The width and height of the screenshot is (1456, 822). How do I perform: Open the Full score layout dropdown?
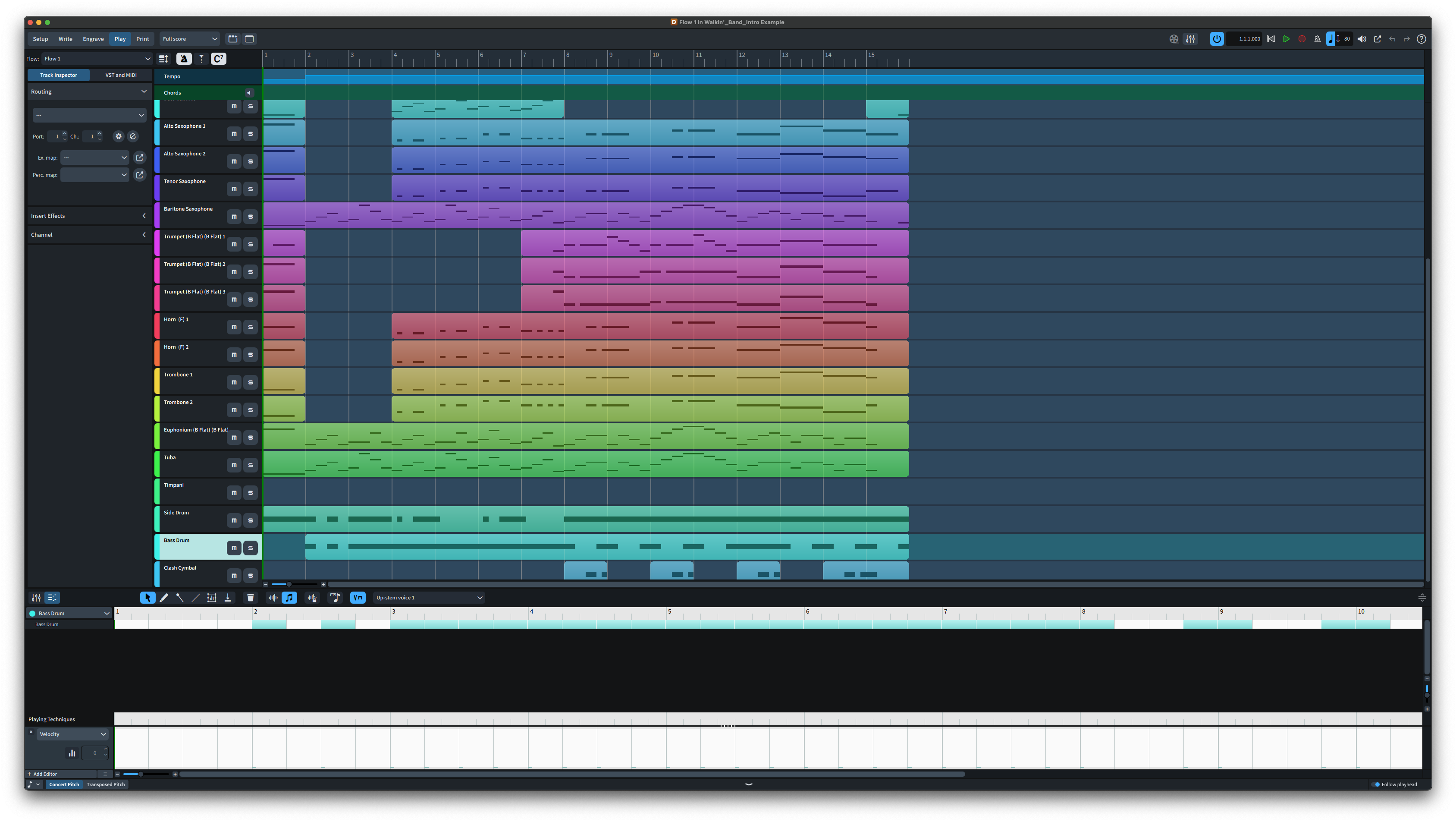[189, 39]
